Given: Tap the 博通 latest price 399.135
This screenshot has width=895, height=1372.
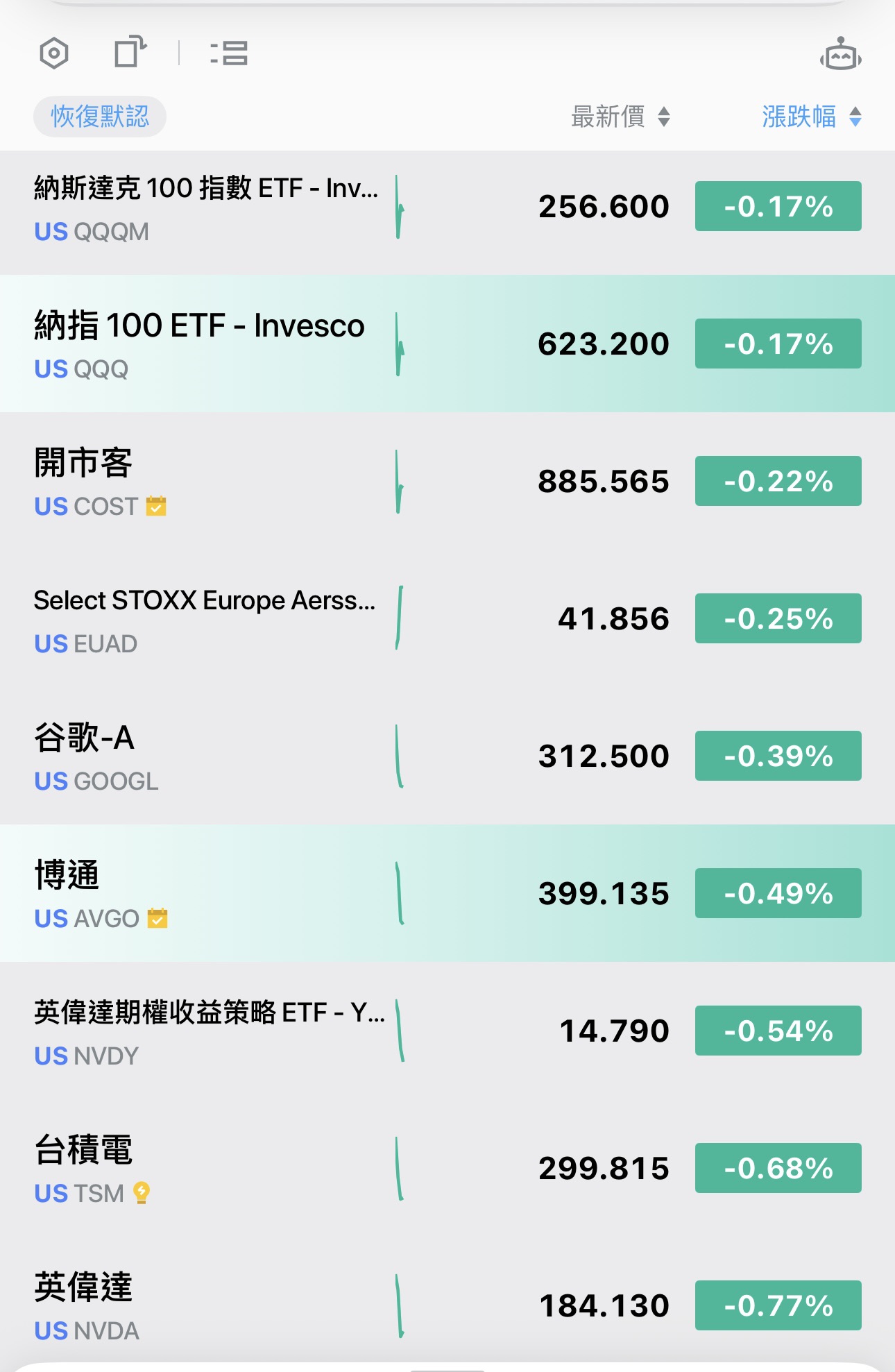Looking at the screenshot, I should coord(604,894).
